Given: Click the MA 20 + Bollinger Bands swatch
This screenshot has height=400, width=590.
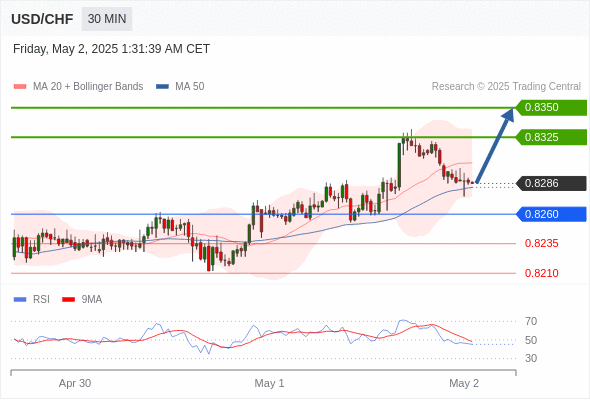Looking at the screenshot, I should pos(20,87).
